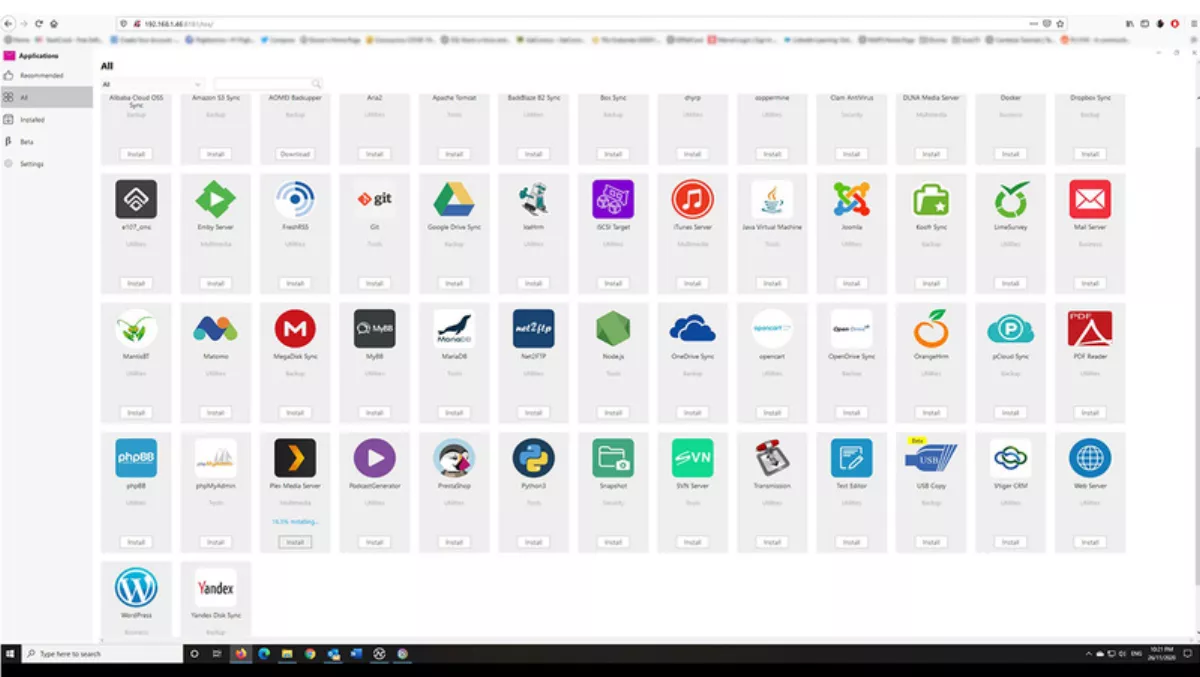Click the Applications header in sidebar

(x=38, y=56)
